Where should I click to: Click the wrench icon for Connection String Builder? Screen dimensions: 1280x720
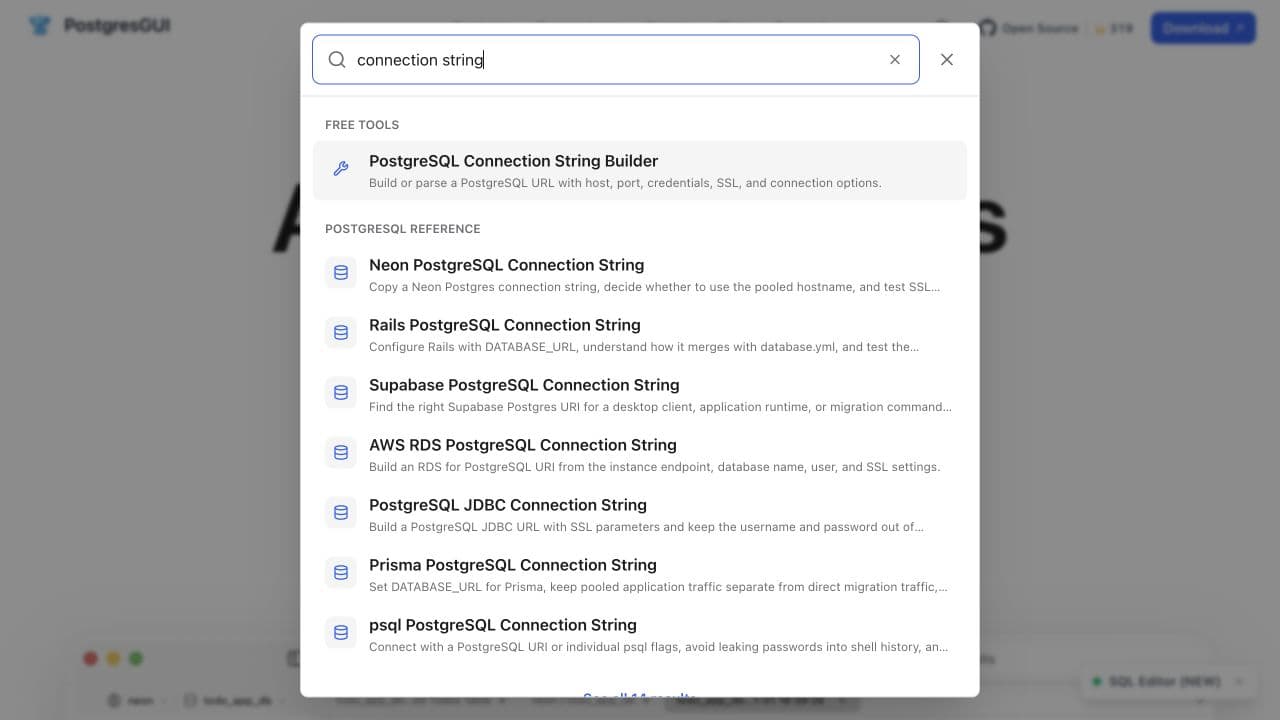point(341,169)
